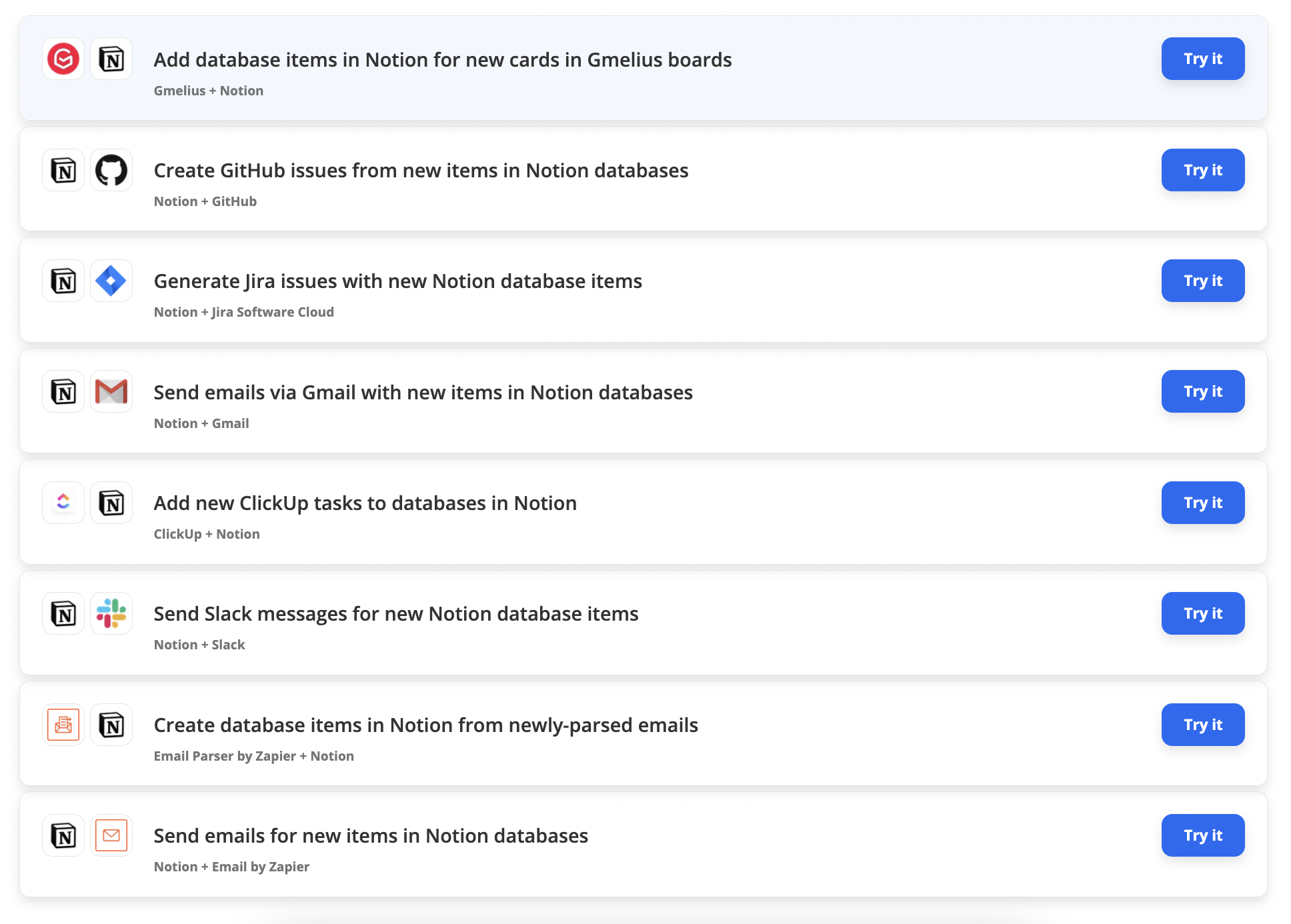Click the red Gmelius icon

click(x=63, y=59)
